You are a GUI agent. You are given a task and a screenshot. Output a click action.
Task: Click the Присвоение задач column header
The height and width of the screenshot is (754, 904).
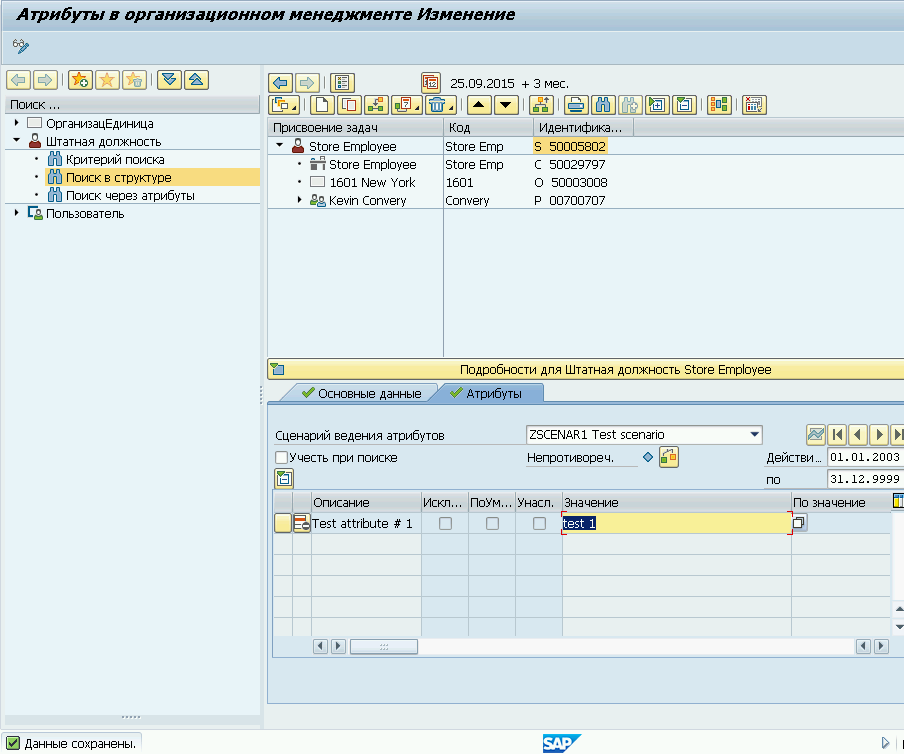355,127
